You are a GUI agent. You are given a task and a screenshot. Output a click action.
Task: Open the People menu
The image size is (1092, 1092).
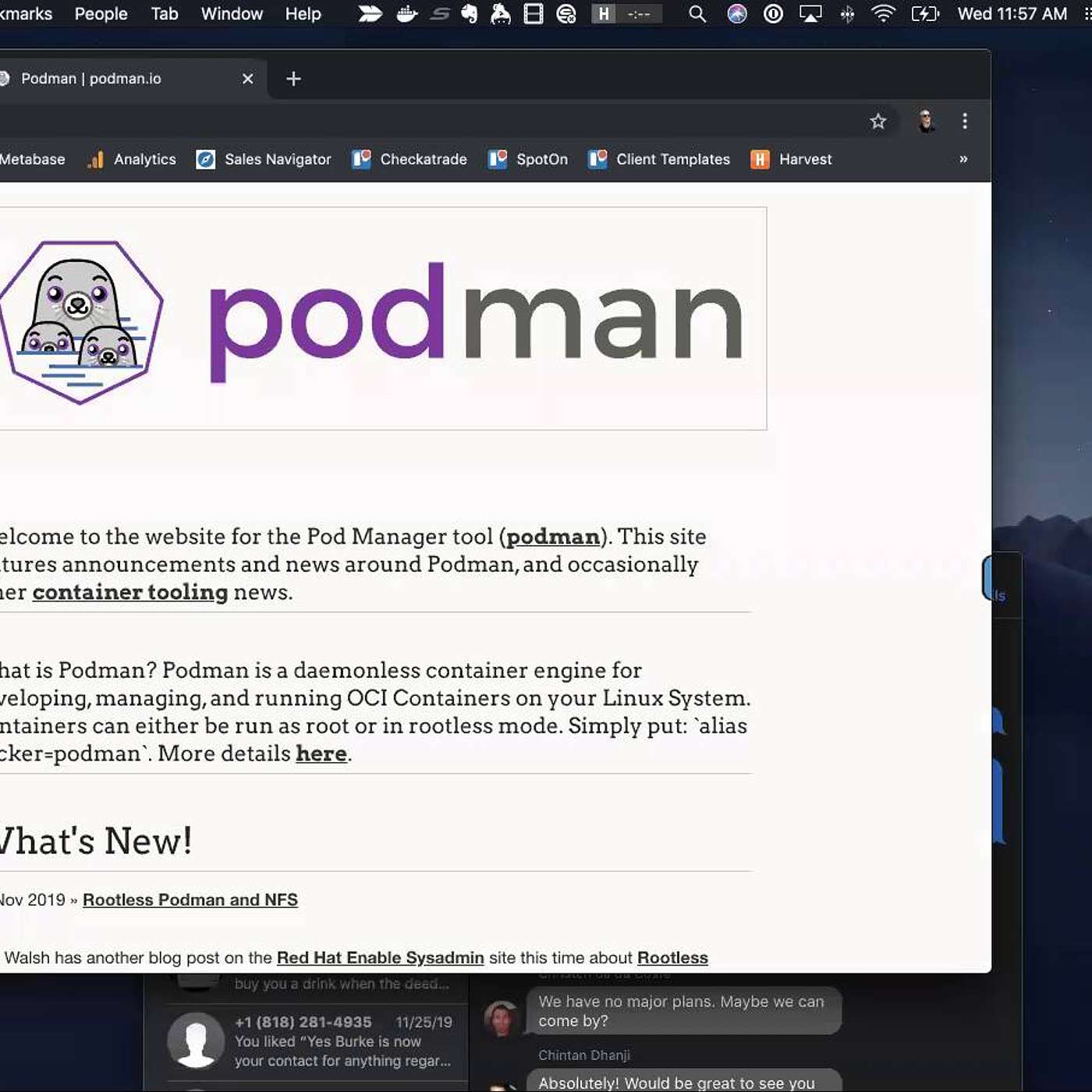pos(101,14)
